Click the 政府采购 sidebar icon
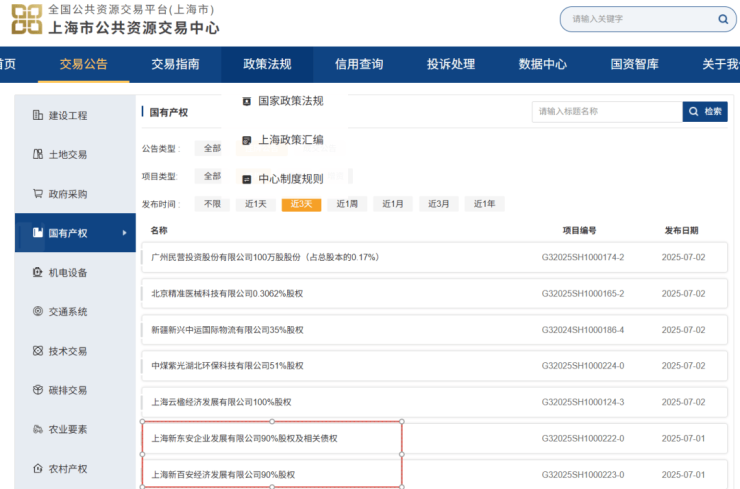 click(38, 194)
